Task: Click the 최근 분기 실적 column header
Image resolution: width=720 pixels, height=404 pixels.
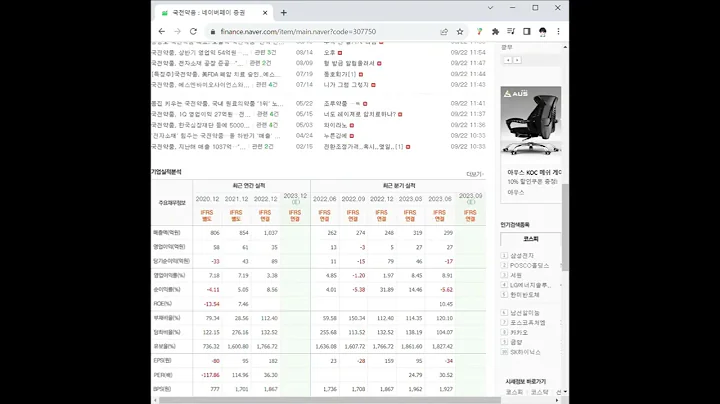Action: (399, 185)
